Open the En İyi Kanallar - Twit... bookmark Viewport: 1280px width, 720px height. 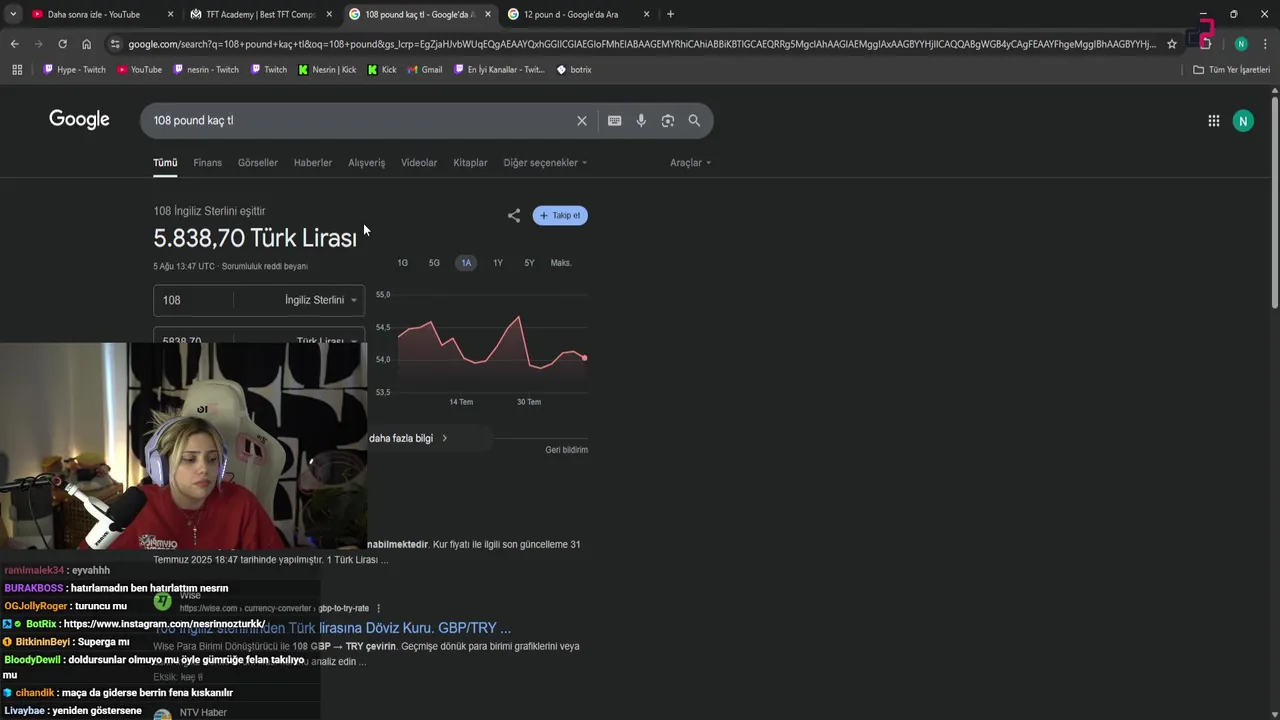tap(498, 70)
